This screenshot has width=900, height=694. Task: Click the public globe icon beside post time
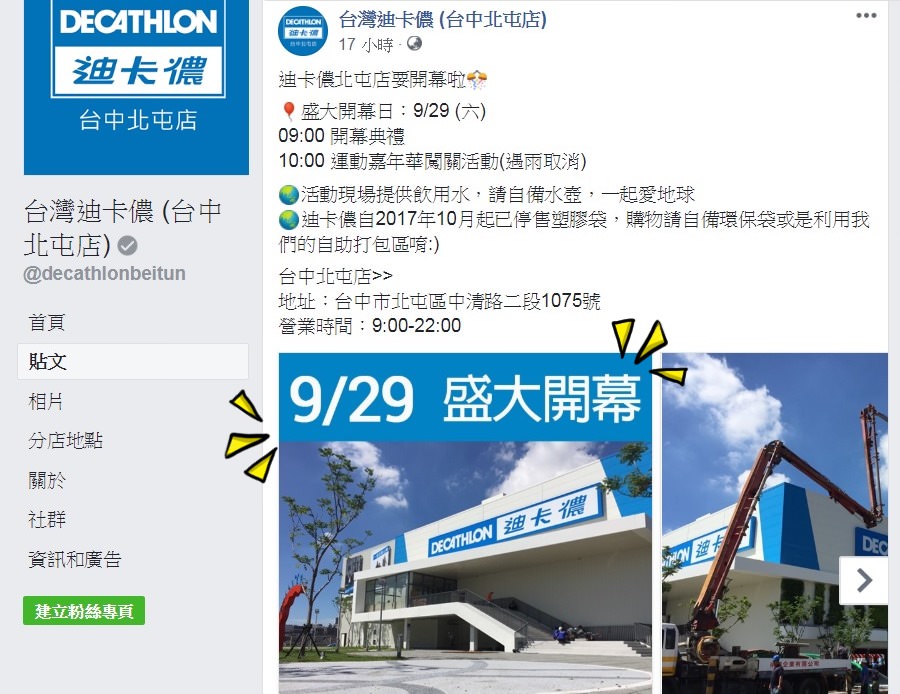coord(414,44)
